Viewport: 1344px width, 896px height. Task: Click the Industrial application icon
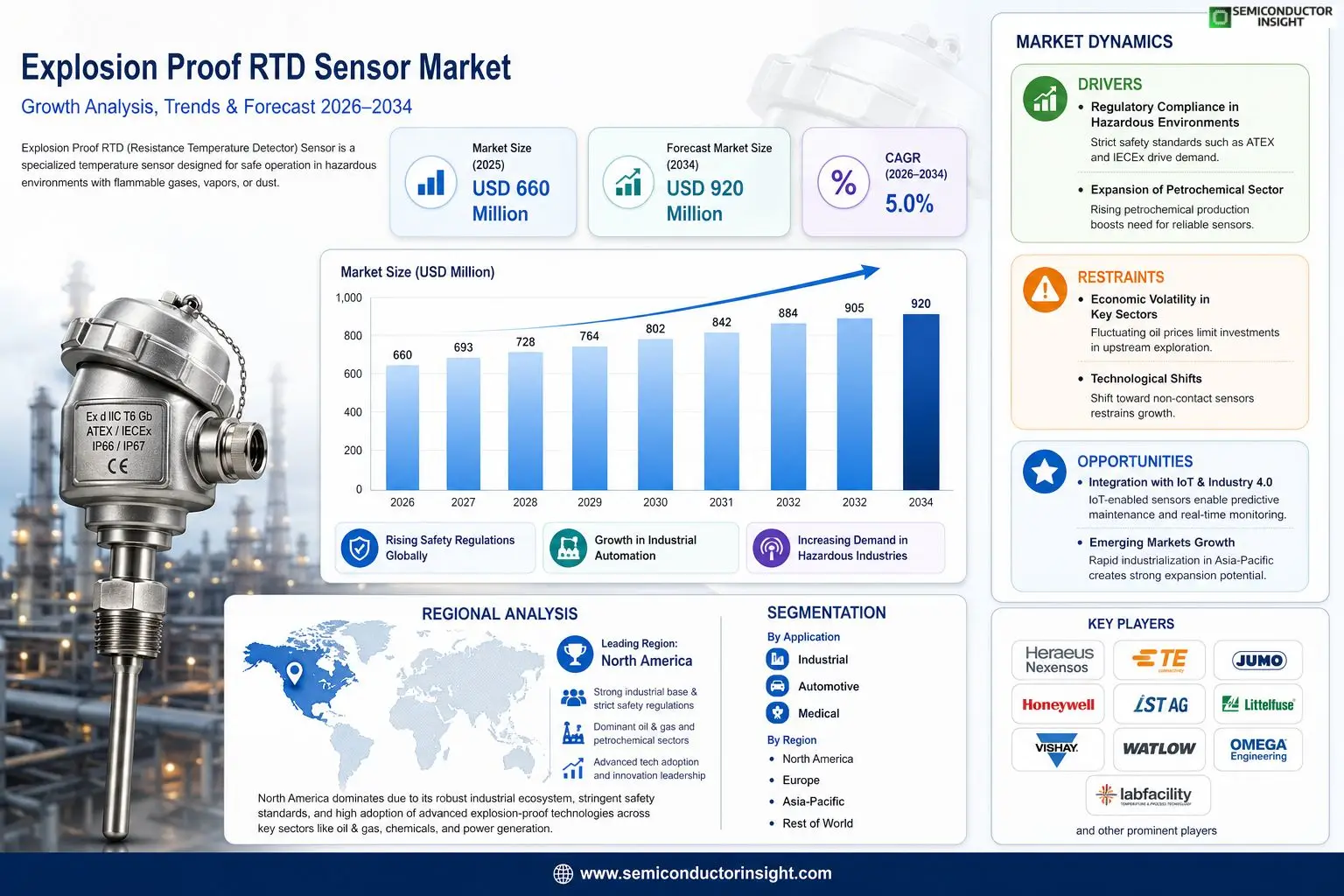point(778,660)
